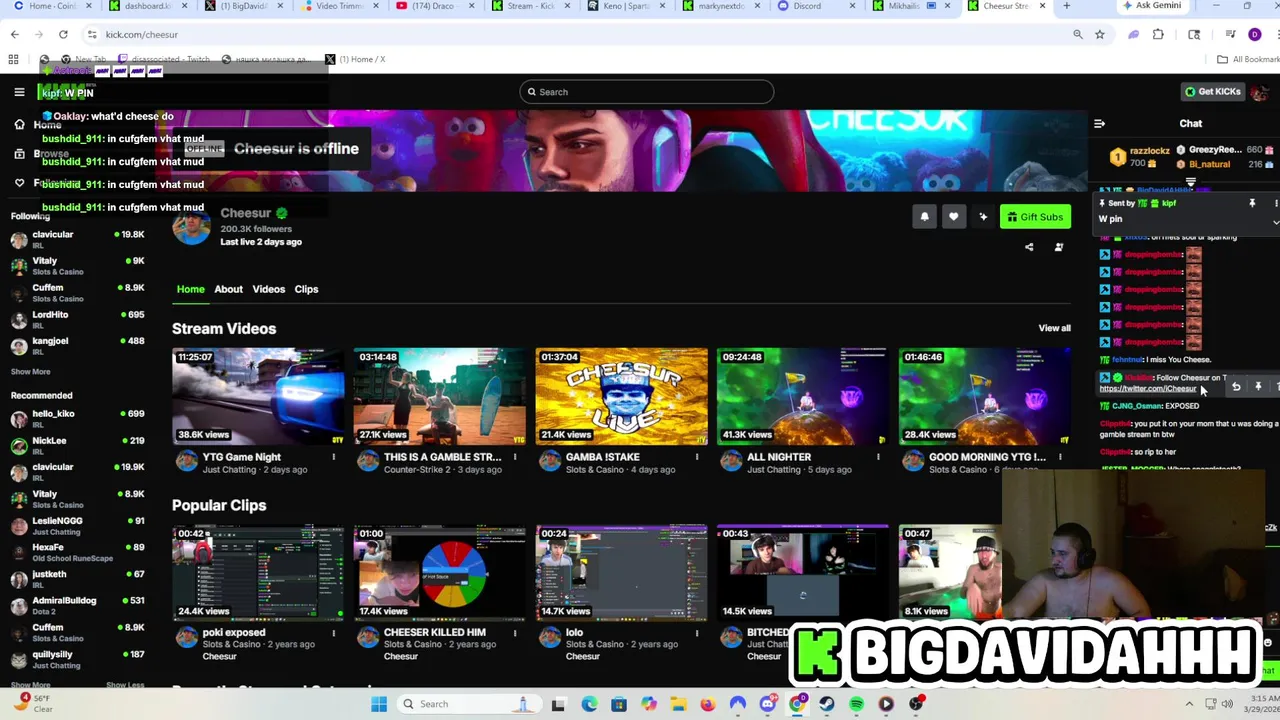Open the poki exposed clip thumbnail
The height and width of the screenshot is (720, 1280).
(x=258, y=573)
